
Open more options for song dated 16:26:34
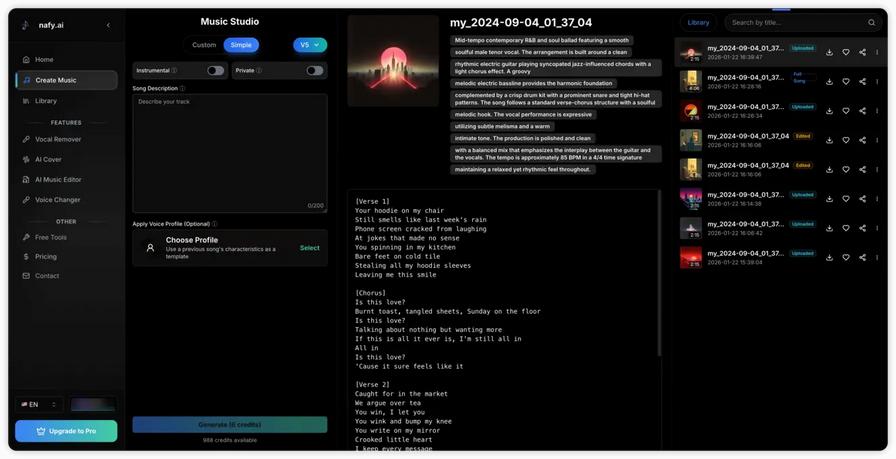pyautogui.click(x=877, y=111)
